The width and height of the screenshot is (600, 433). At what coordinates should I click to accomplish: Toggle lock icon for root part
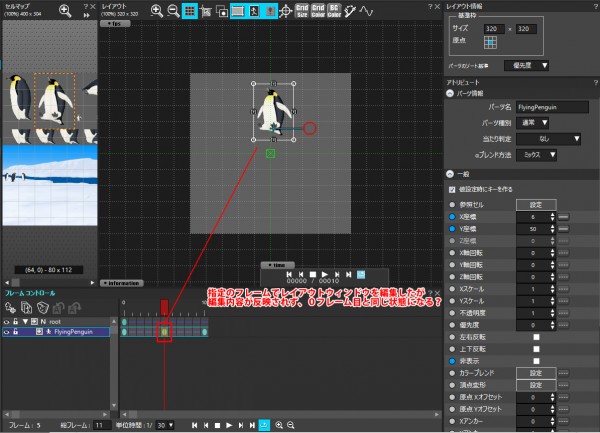click(15, 321)
